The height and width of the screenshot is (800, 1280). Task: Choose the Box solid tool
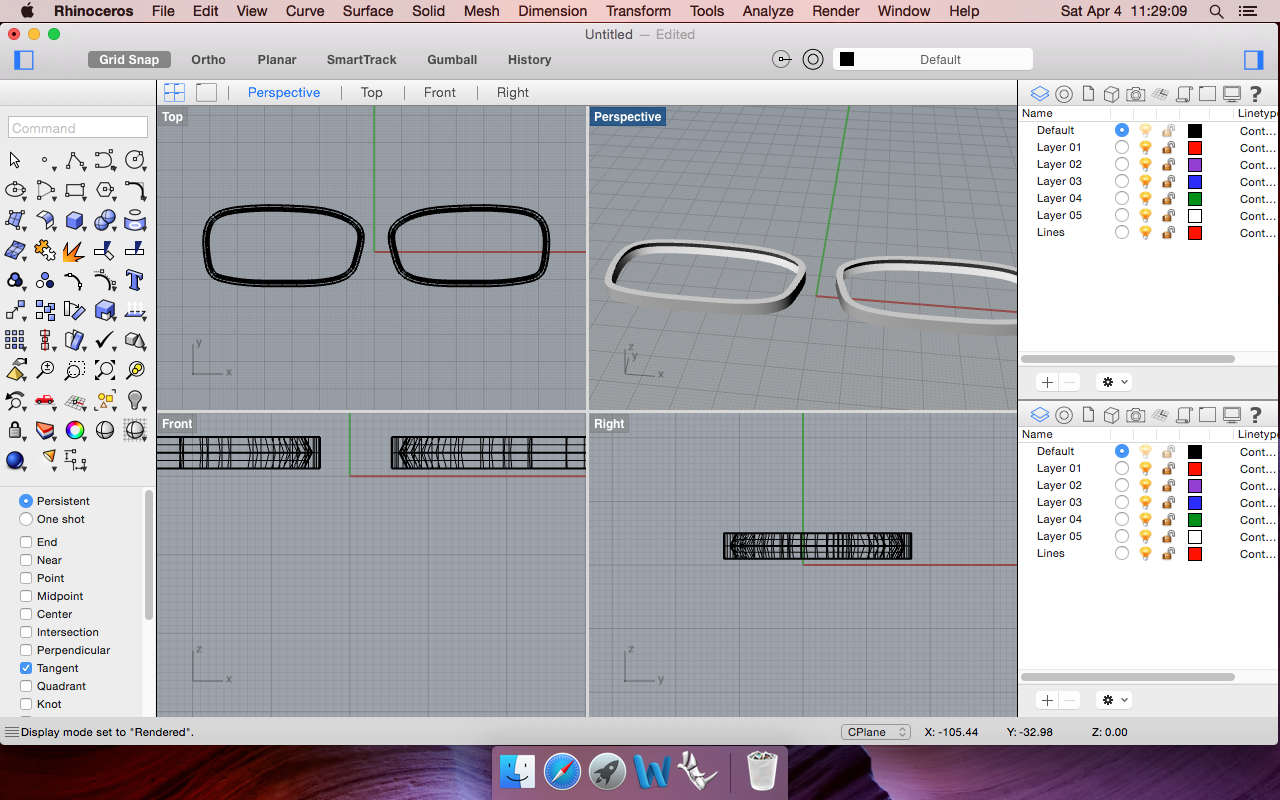[x=74, y=220]
